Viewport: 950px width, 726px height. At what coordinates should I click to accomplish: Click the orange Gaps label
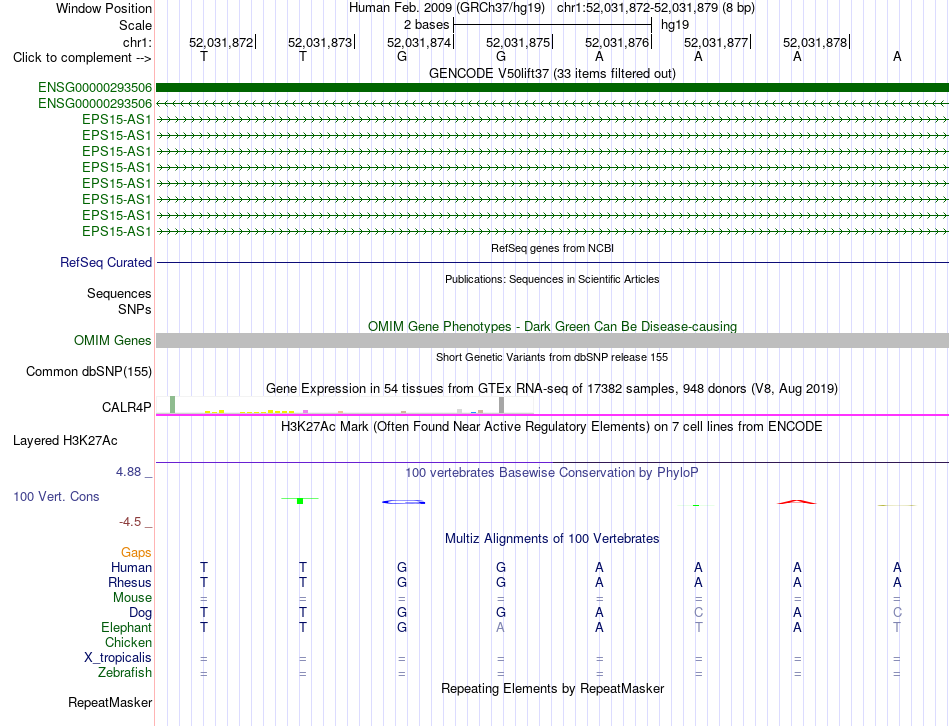point(136,552)
